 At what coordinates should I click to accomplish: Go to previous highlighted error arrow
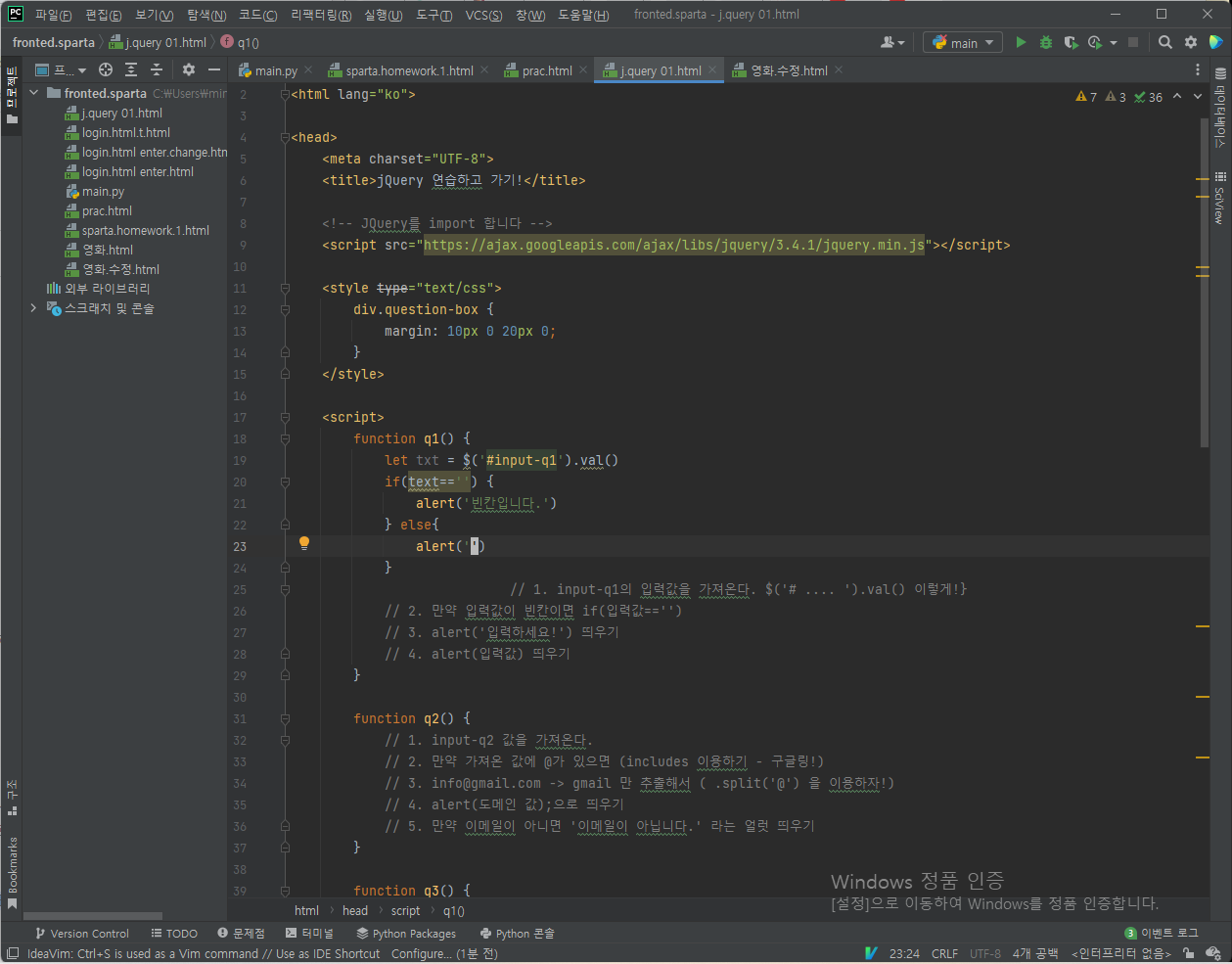[1177, 96]
